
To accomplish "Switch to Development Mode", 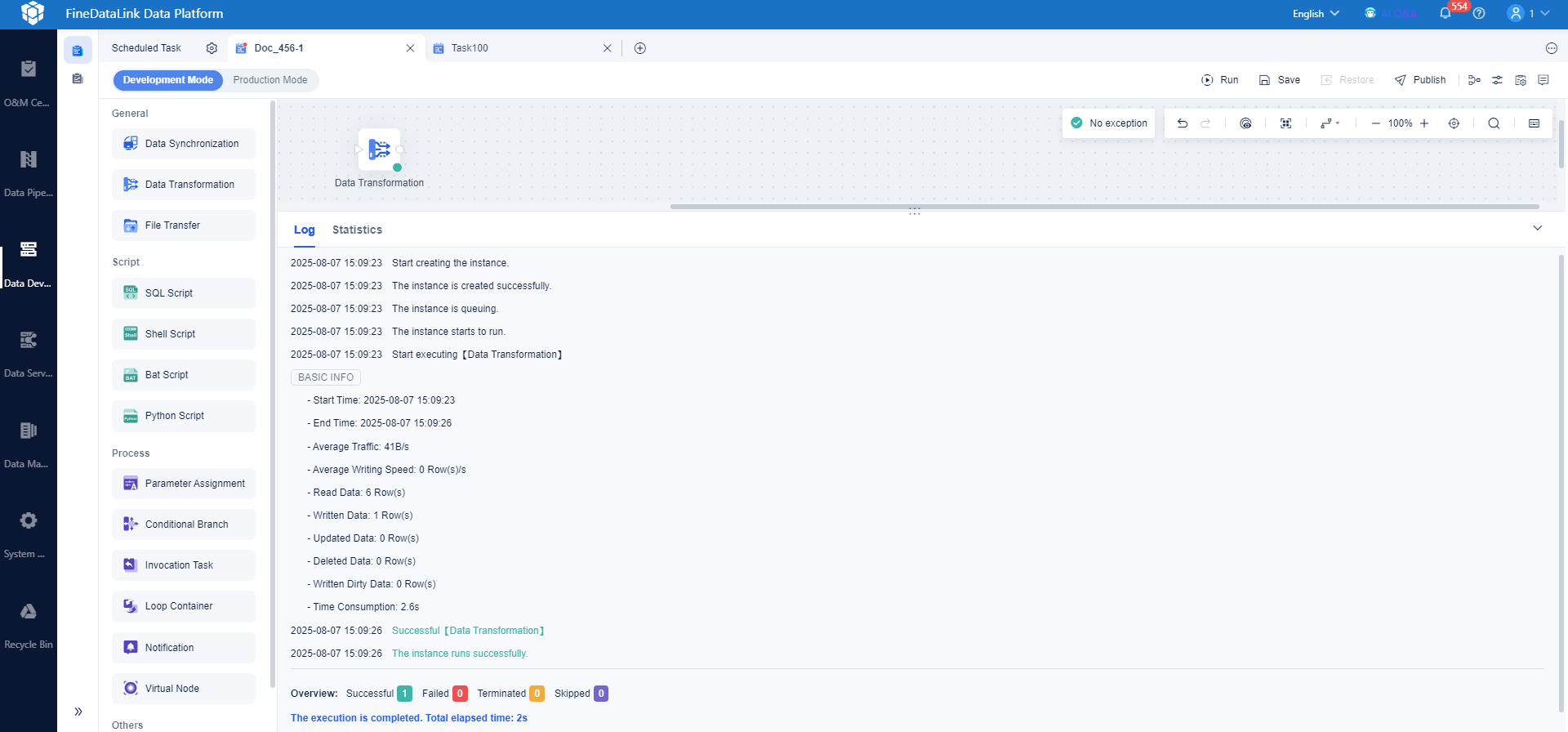I will 167,80.
